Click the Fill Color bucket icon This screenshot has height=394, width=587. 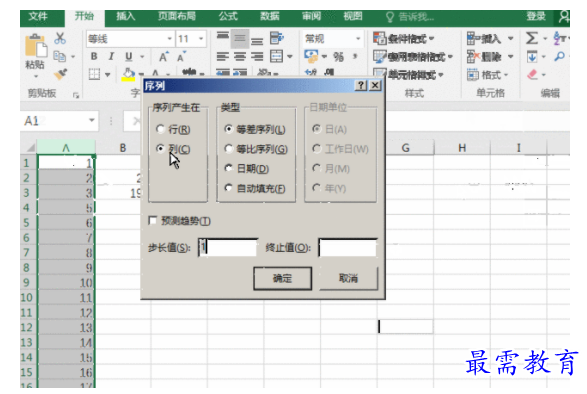coord(128,74)
